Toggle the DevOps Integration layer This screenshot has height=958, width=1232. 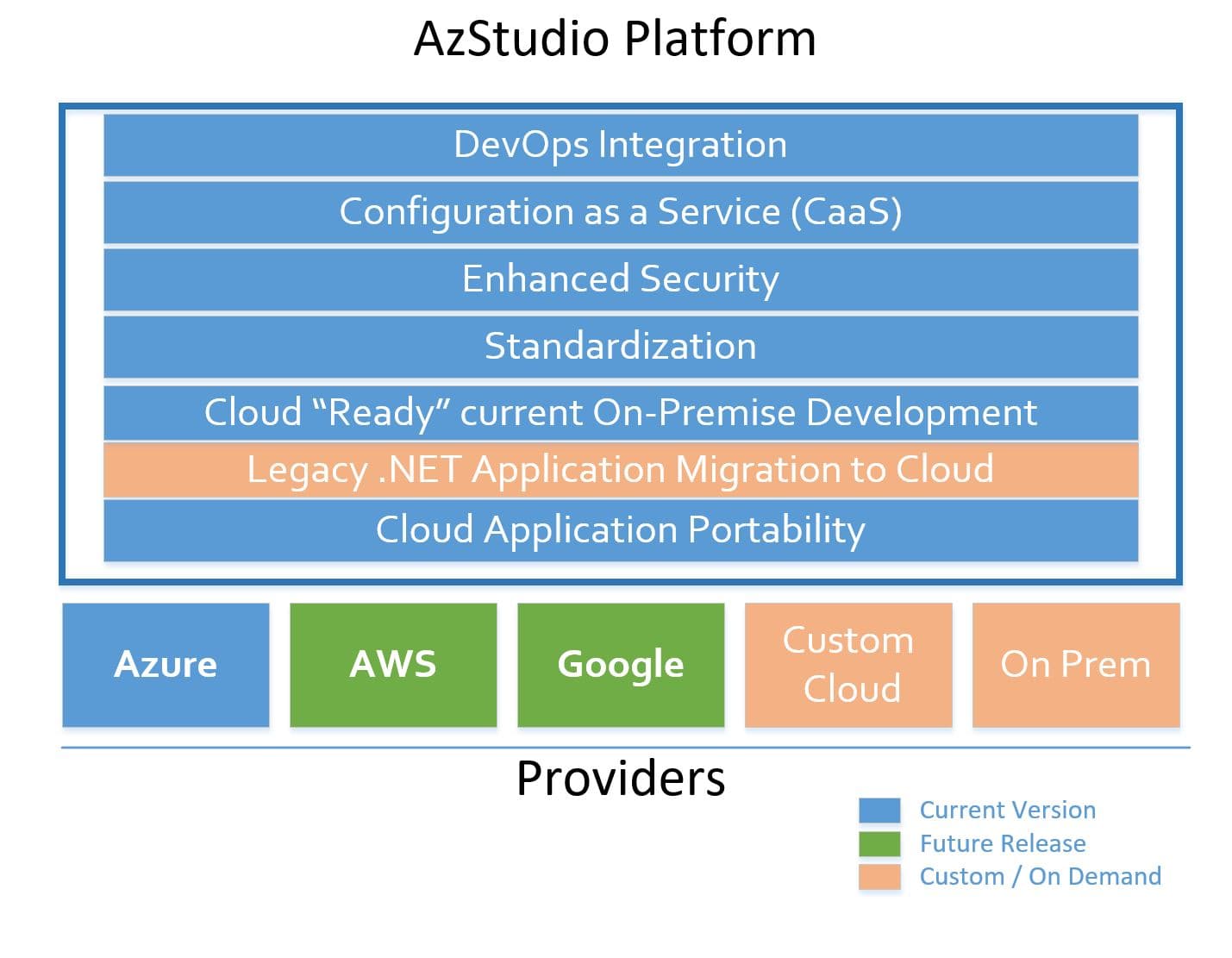click(x=620, y=144)
